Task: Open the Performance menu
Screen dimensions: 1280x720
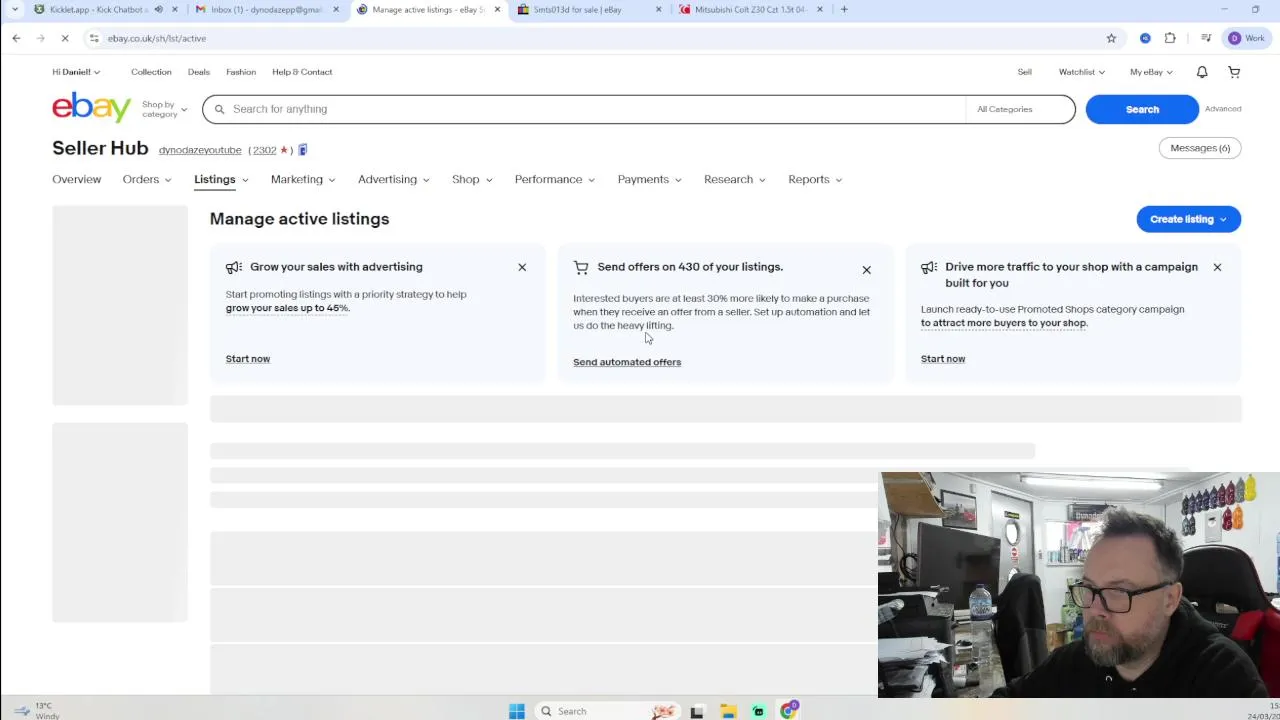Action: point(555,179)
